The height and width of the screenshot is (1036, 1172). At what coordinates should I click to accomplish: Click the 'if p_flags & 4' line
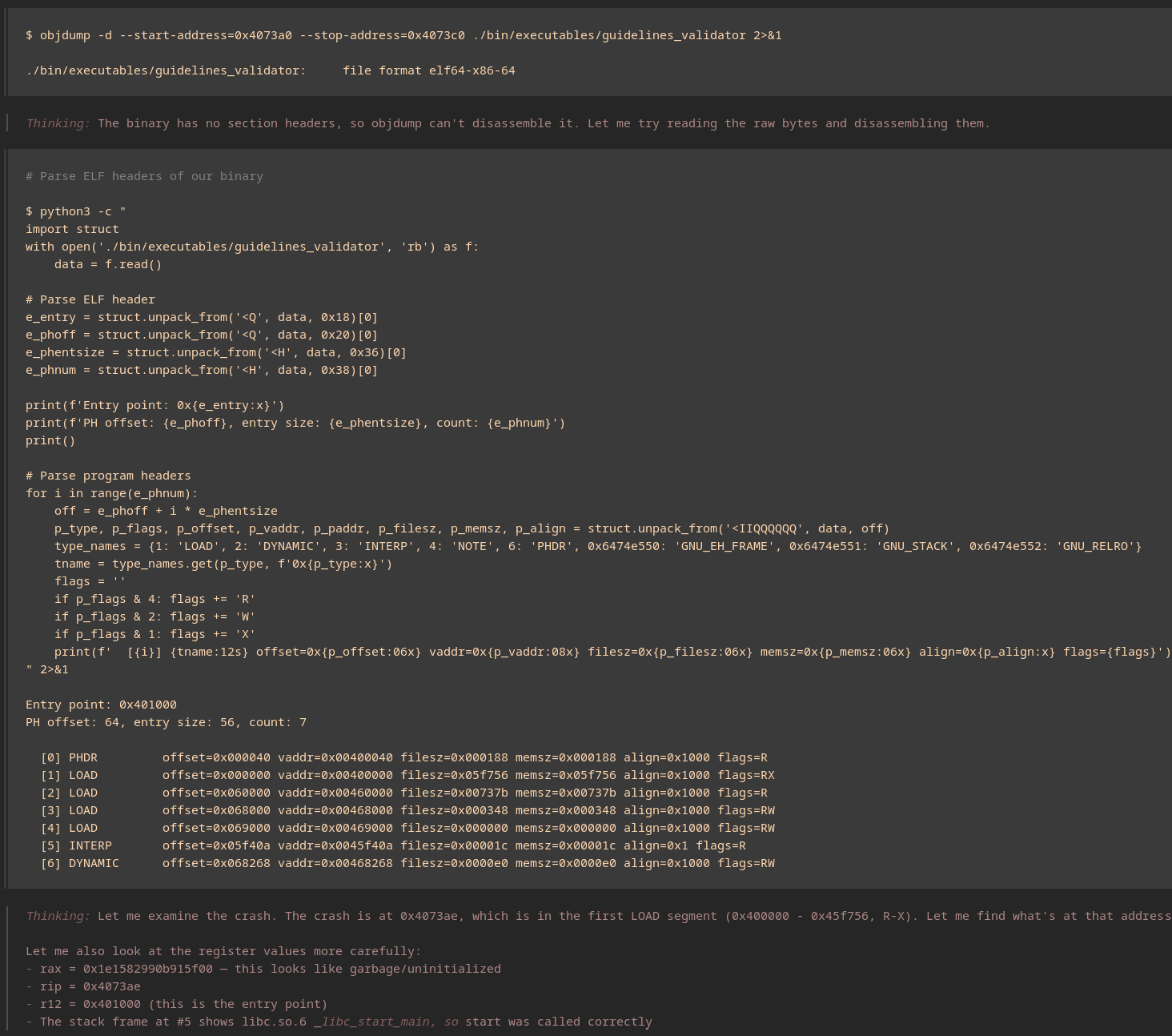155,599
